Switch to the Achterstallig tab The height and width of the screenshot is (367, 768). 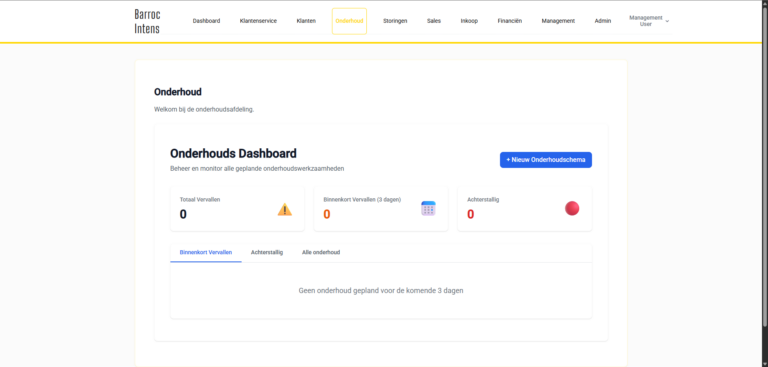[x=267, y=252]
